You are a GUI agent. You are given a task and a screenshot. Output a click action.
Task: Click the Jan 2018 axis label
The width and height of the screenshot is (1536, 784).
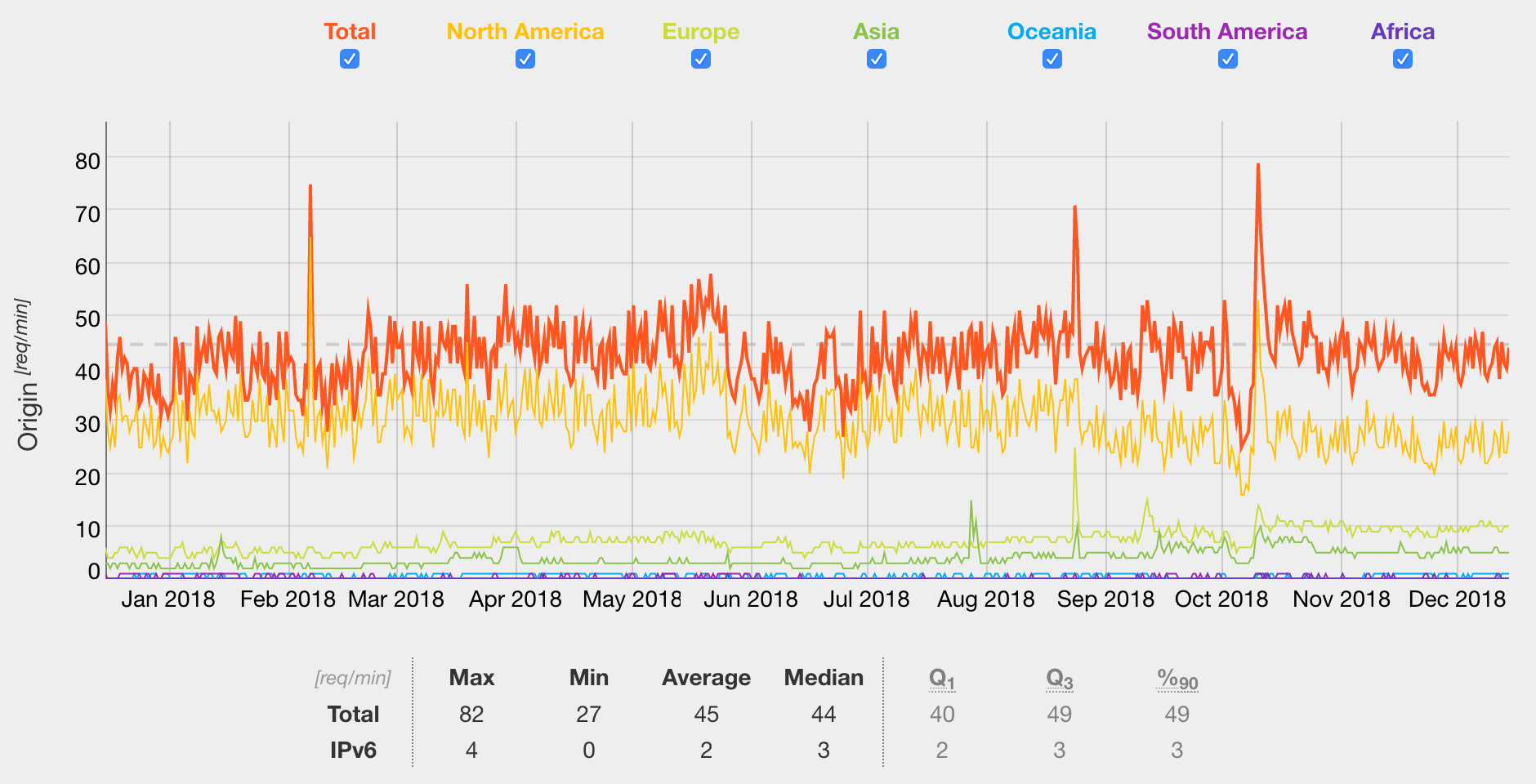[x=168, y=599]
